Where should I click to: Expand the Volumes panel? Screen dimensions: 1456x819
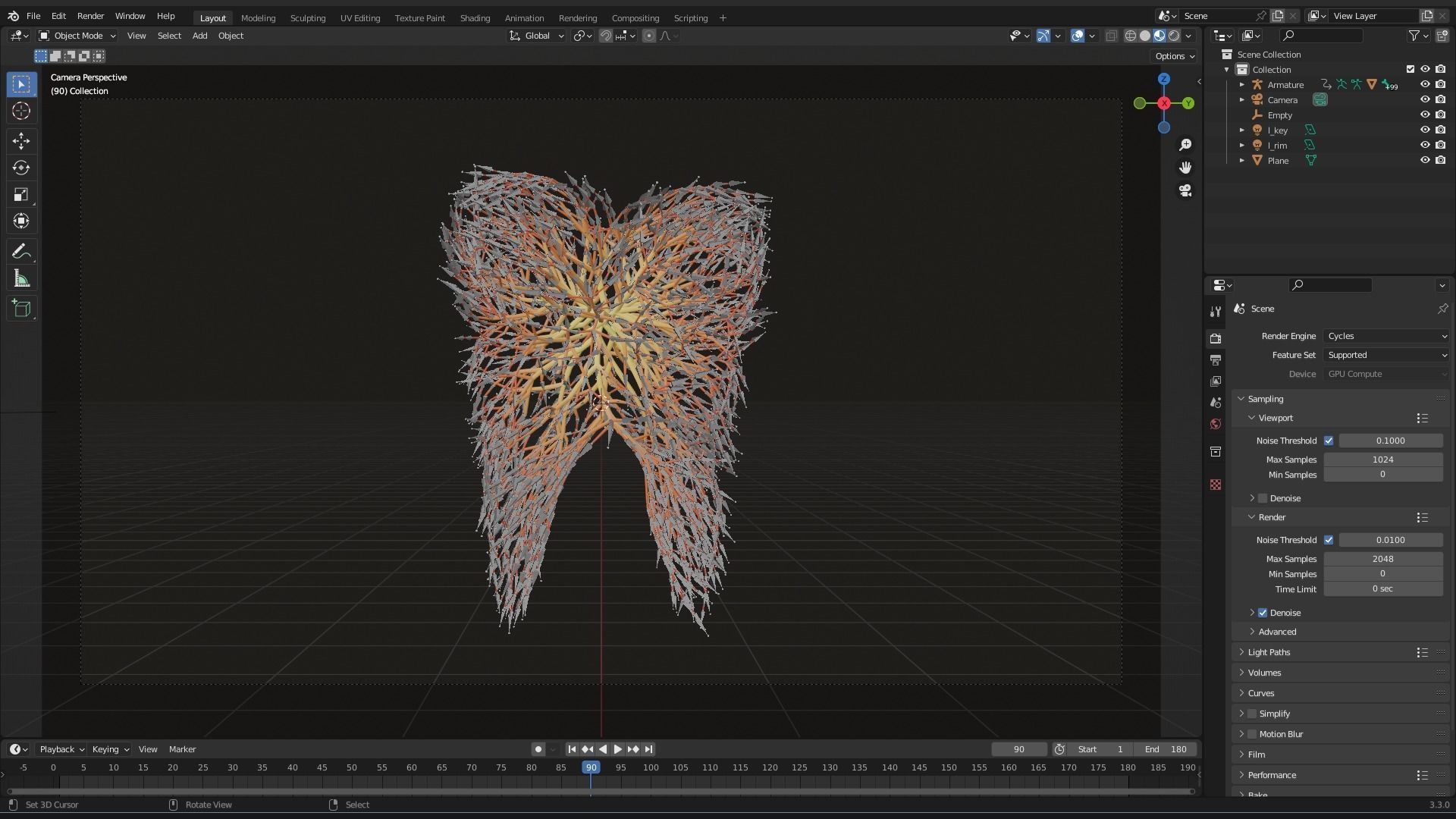1264,673
